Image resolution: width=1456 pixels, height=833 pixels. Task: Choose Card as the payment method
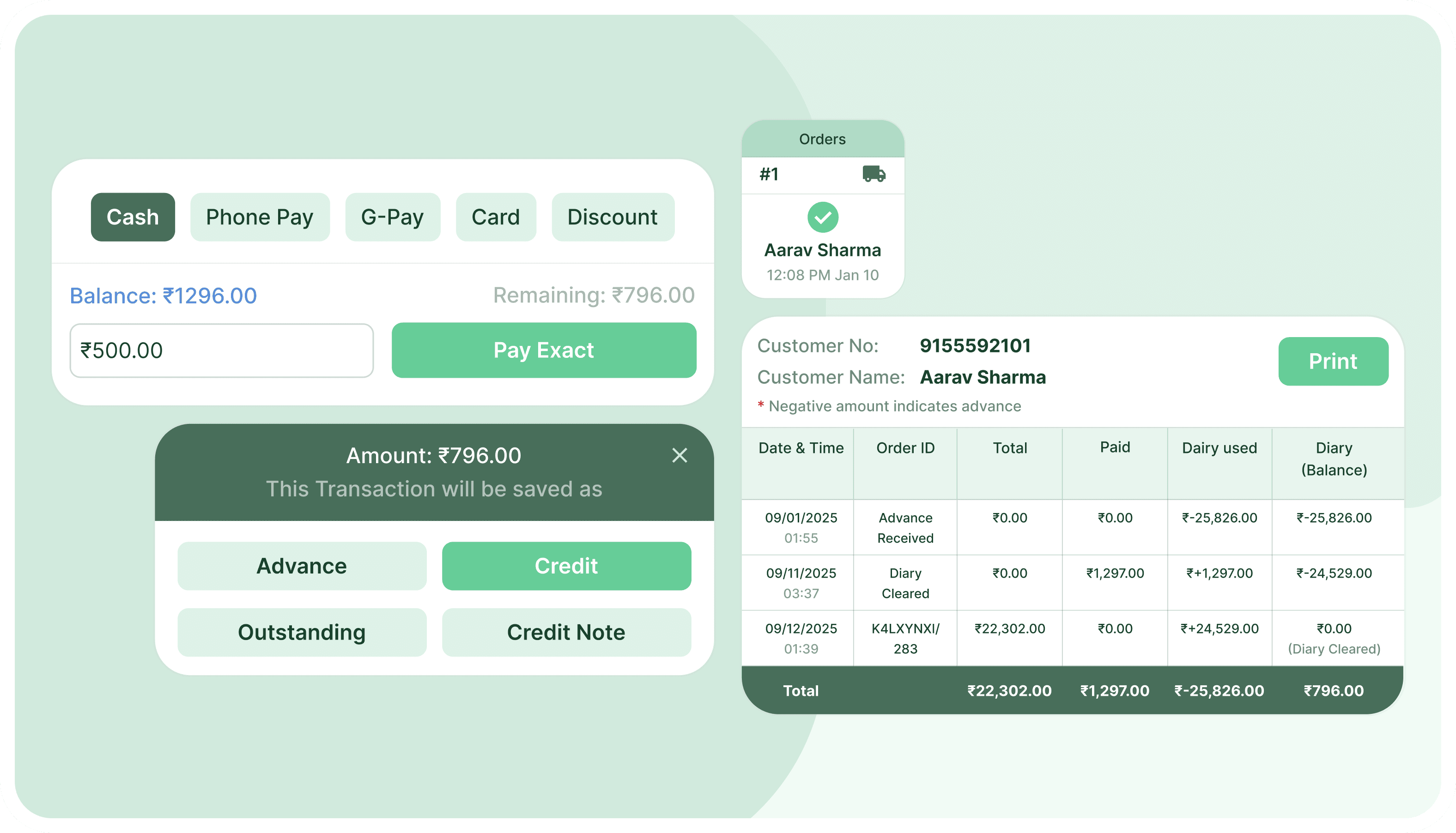[x=496, y=217]
